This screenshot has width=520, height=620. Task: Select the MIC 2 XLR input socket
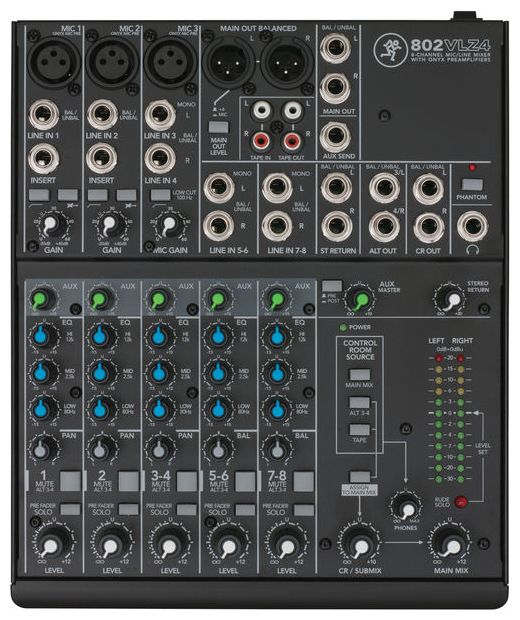point(112,62)
